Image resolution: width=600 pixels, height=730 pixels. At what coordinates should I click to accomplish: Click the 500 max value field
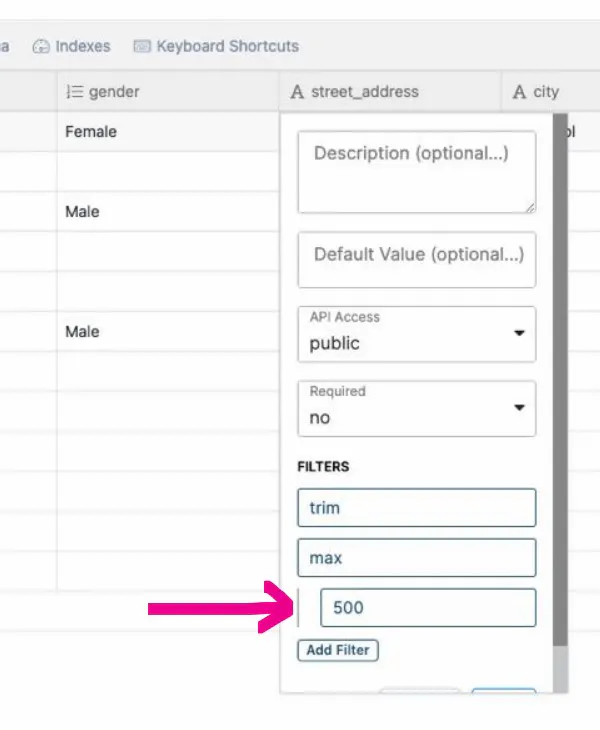click(428, 608)
